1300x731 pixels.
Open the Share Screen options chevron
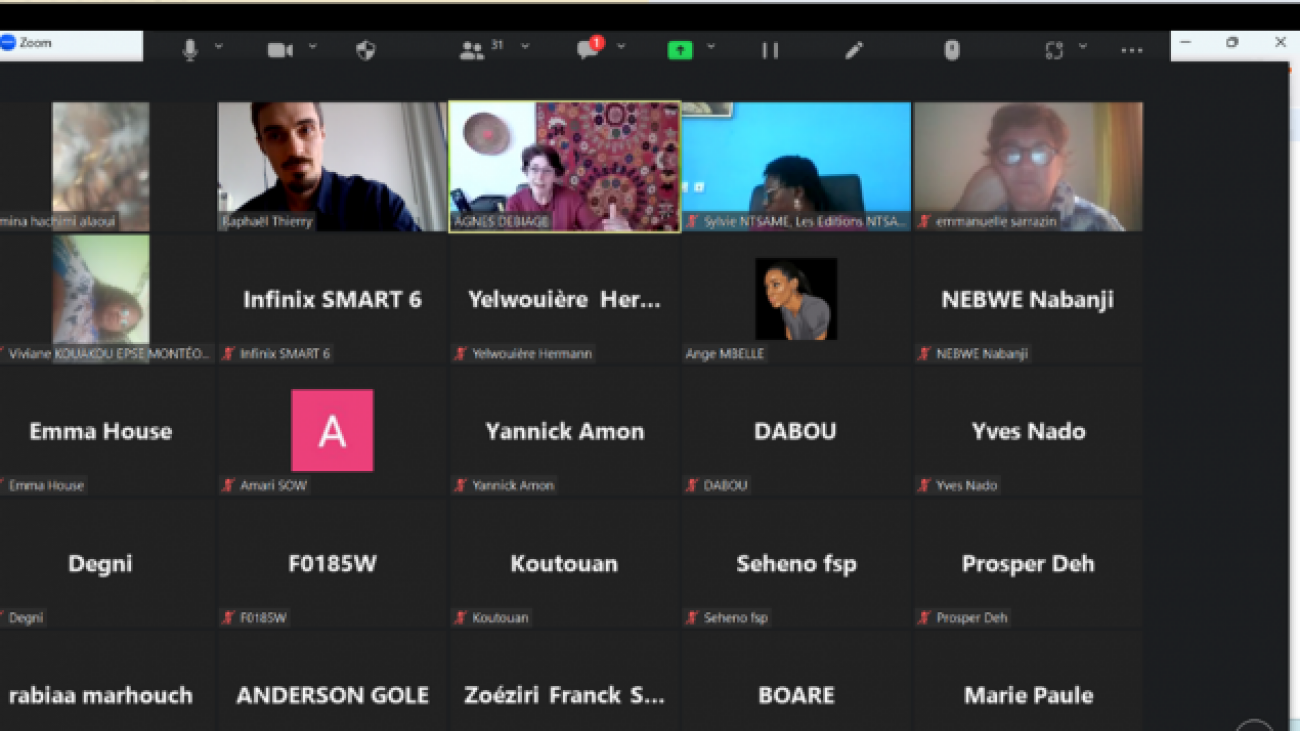711,48
